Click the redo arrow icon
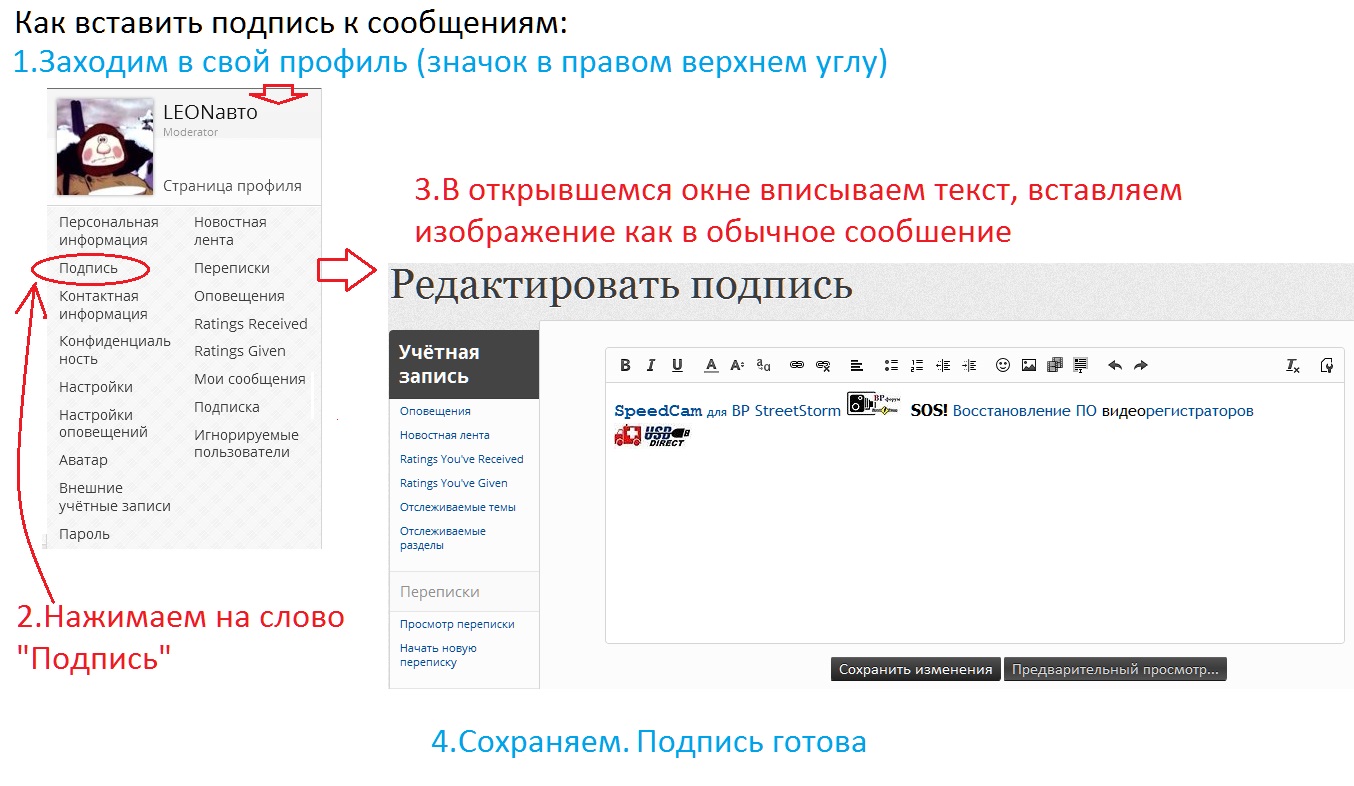Image resolution: width=1354 pixels, height=786 pixels. coord(1141,366)
